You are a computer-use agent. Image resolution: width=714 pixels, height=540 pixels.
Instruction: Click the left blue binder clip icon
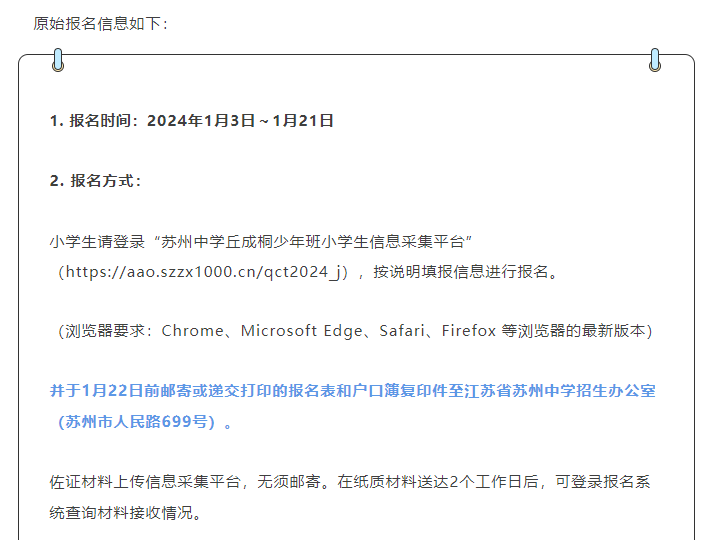point(58,60)
